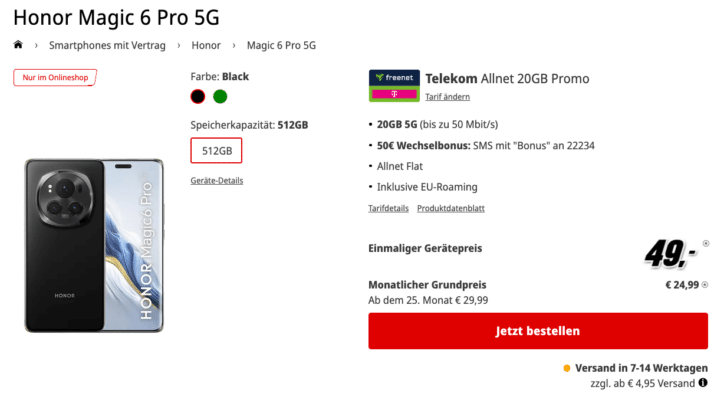
Task: Click Jetzt bestellen button
Action: [x=538, y=331]
